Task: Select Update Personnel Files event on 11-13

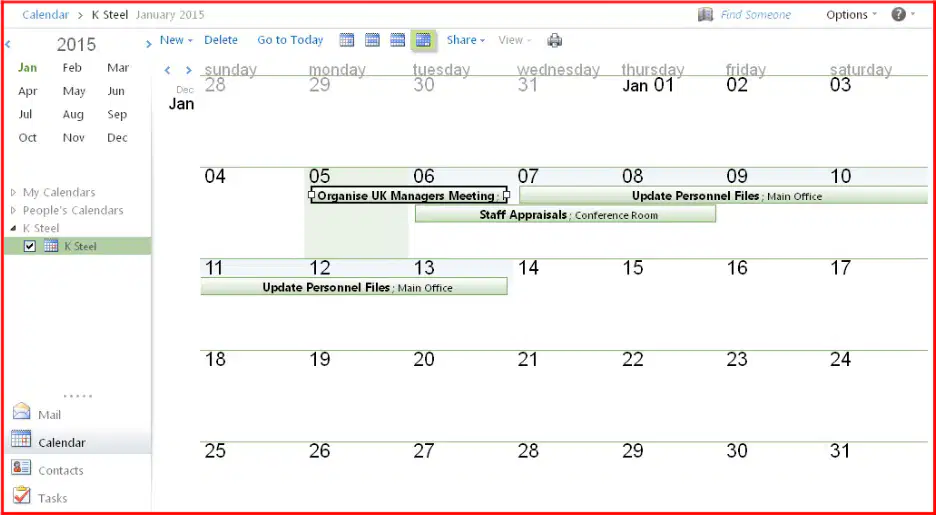Action: (354, 286)
